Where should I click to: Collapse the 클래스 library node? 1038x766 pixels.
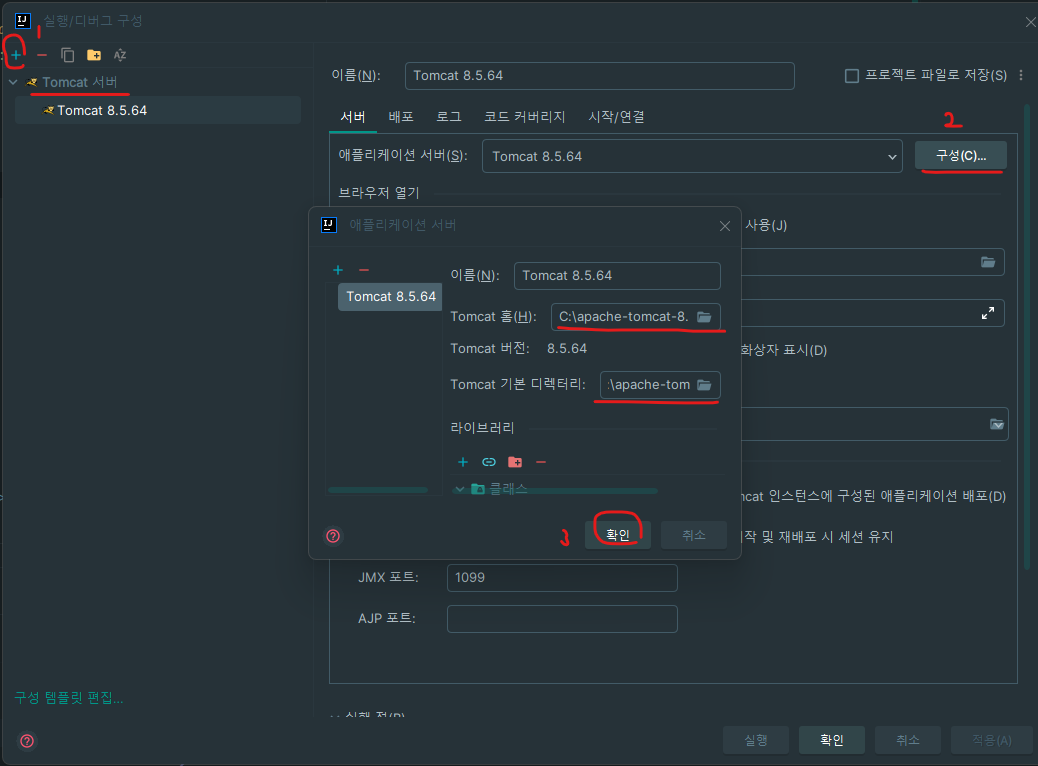pyautogui.click(x=459, y=489)
